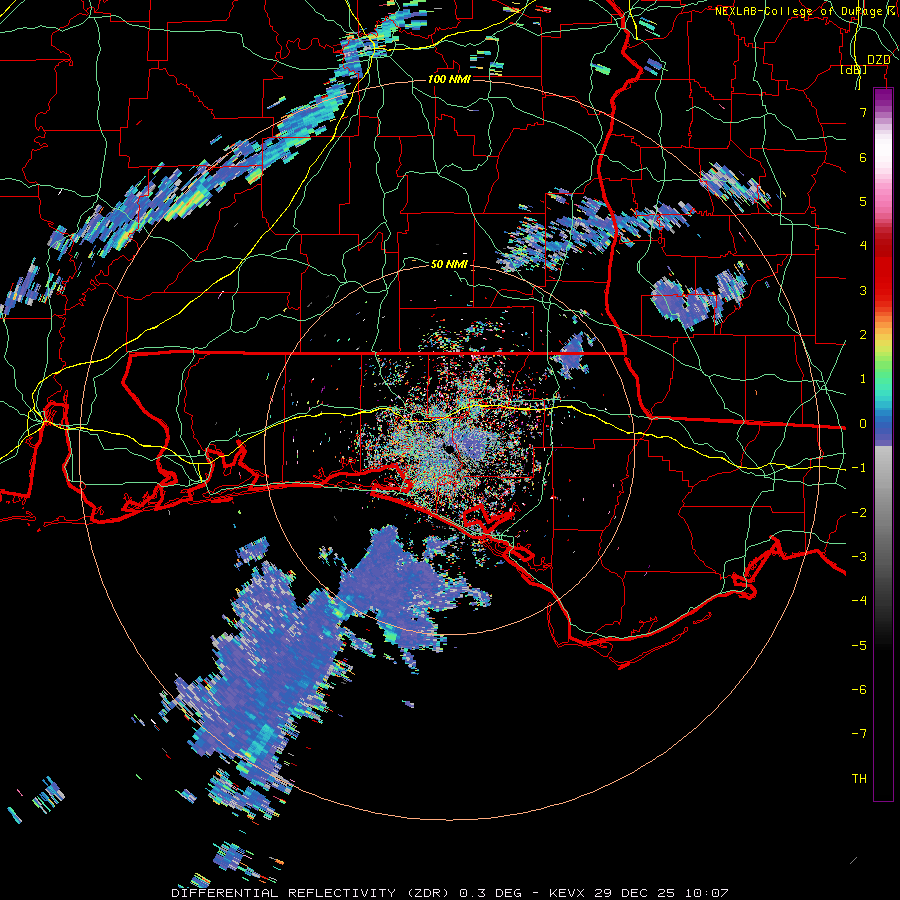Click the '2' value on the color scale
The image size is (900, 900).
[863, 335]
